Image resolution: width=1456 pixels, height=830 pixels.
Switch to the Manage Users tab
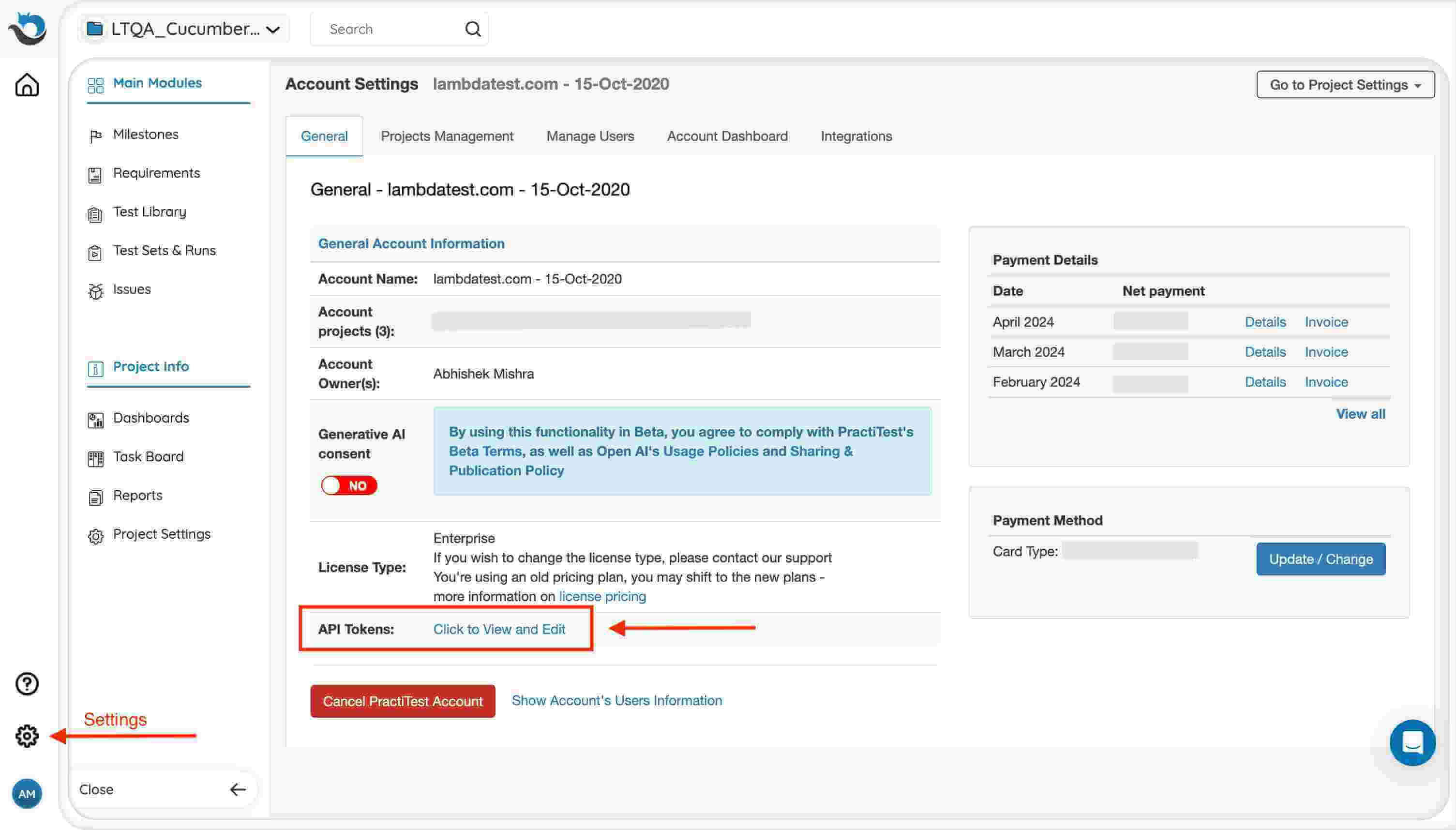pyautogui.click(x=590, y=135)
